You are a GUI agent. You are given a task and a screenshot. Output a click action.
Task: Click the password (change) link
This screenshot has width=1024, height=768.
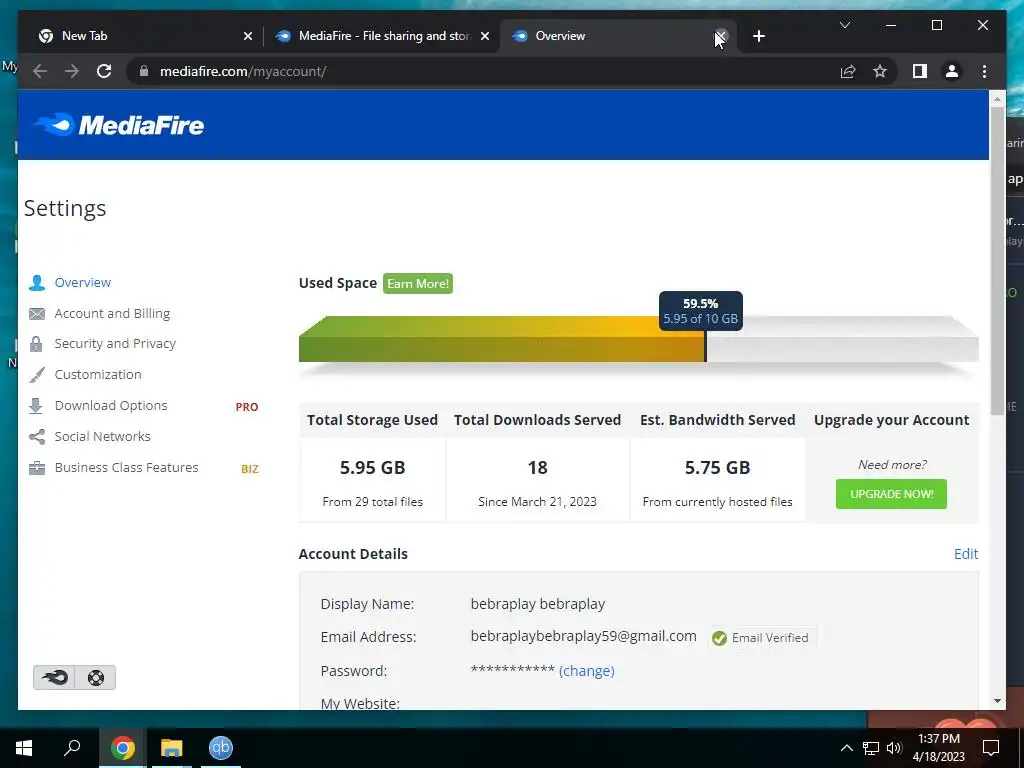[x=586, y=671]
